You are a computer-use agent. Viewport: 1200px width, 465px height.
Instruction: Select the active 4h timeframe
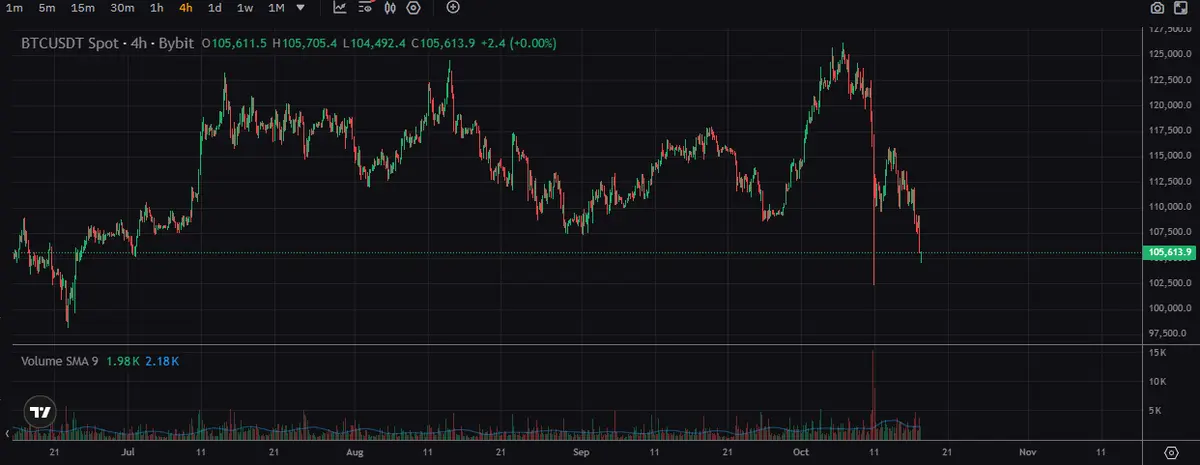tap(186, 8)
